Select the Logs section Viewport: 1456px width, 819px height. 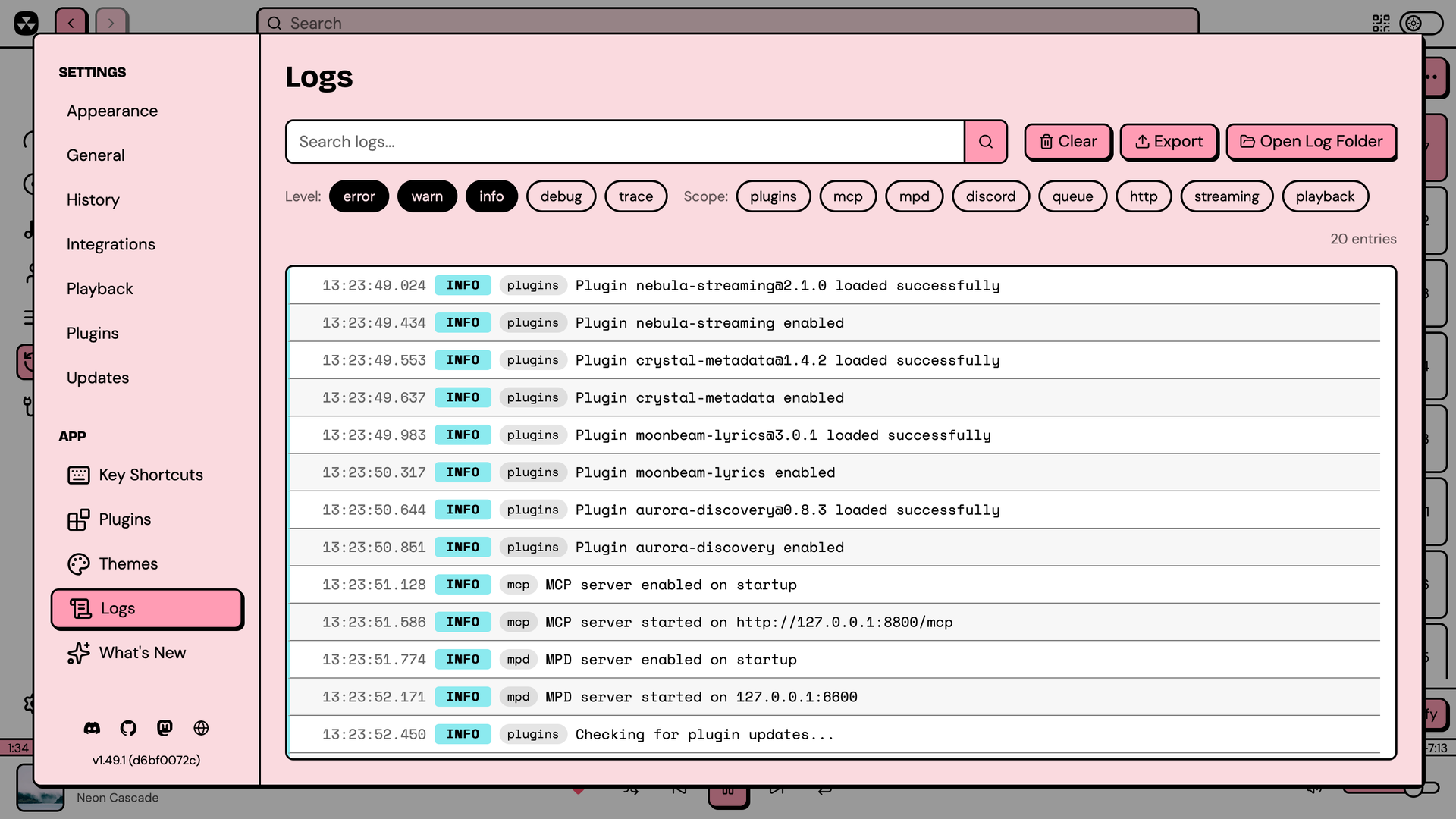(x=147, y=608)
